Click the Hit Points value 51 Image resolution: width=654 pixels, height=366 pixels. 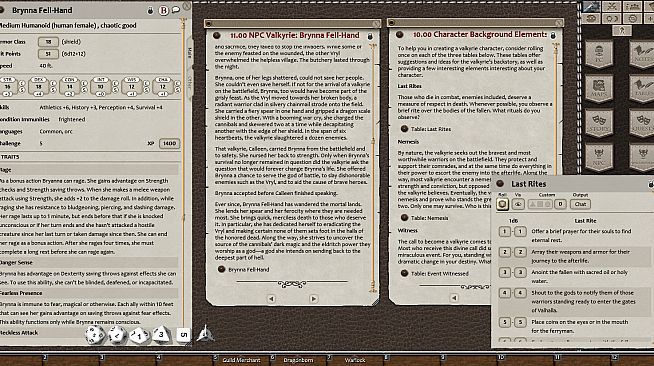(48, 54)
